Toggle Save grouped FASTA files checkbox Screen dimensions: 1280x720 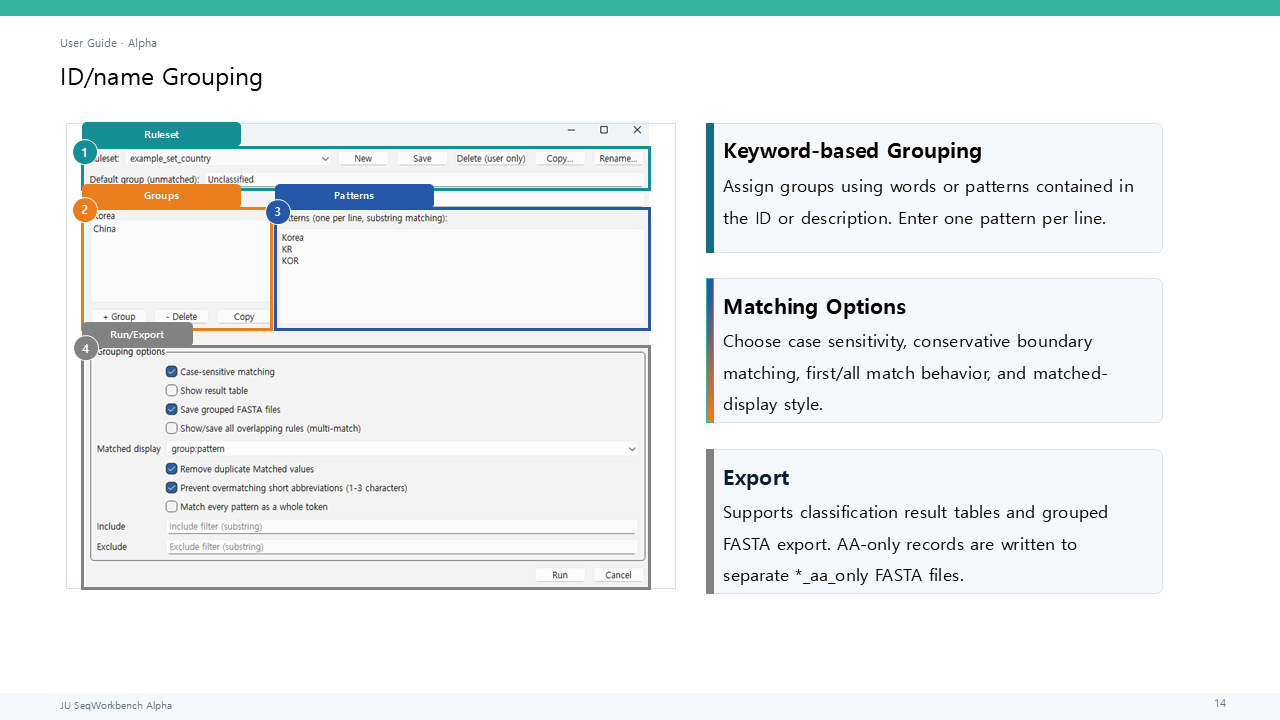[172, 409]
